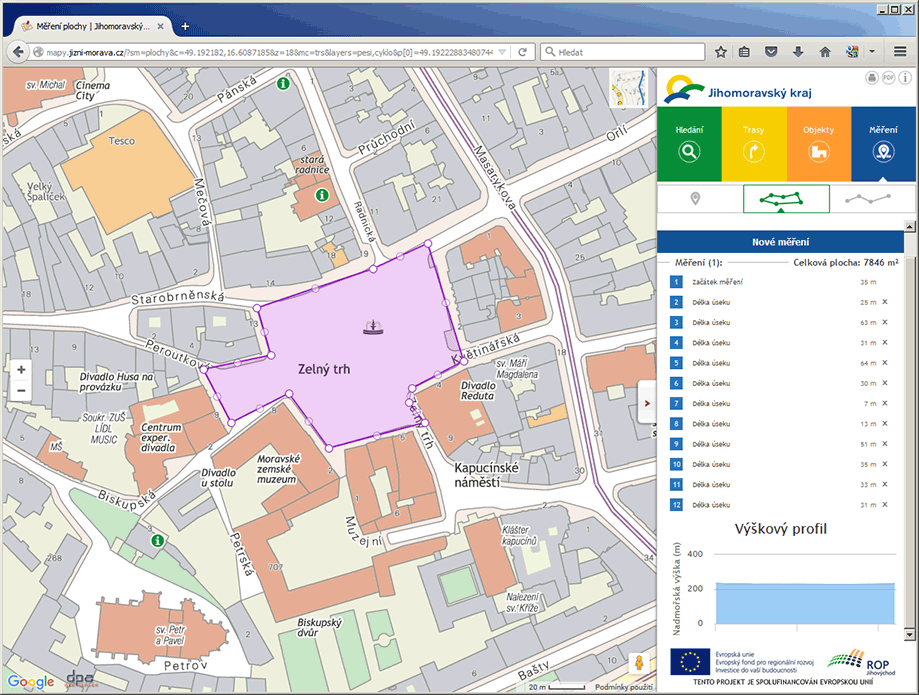Open the extension dropdown arrow in toolbar
Viewport: 919px width, 695px height.
pyautogui.click(x=872, y=52)
